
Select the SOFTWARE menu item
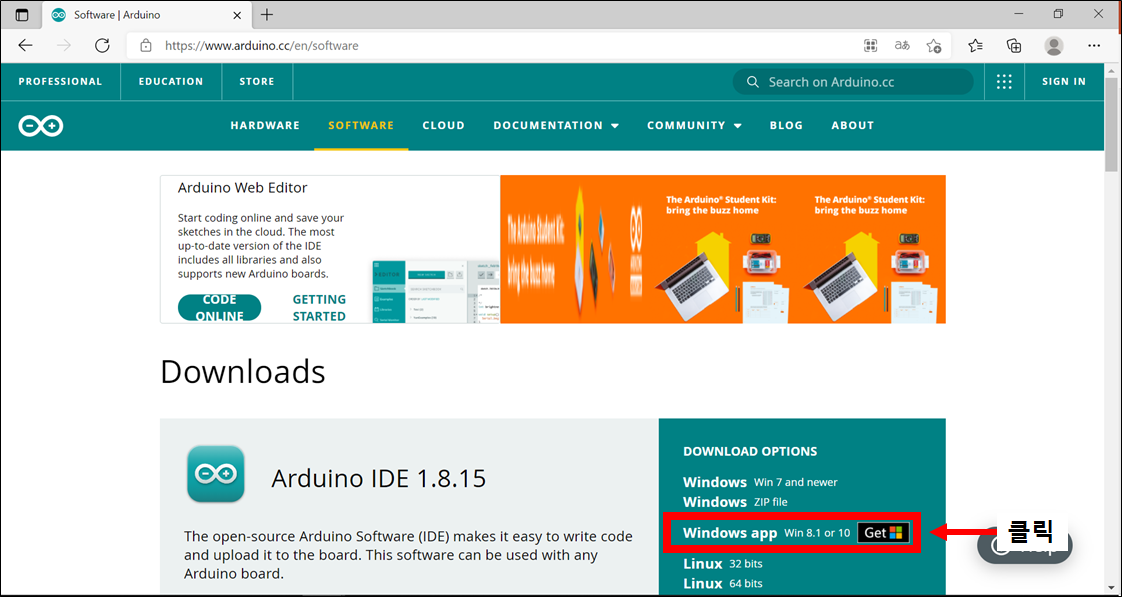coord(361,125)
